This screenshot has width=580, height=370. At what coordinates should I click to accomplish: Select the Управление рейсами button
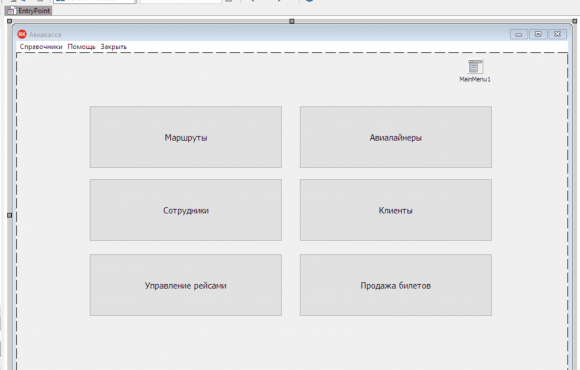[186, 285]
